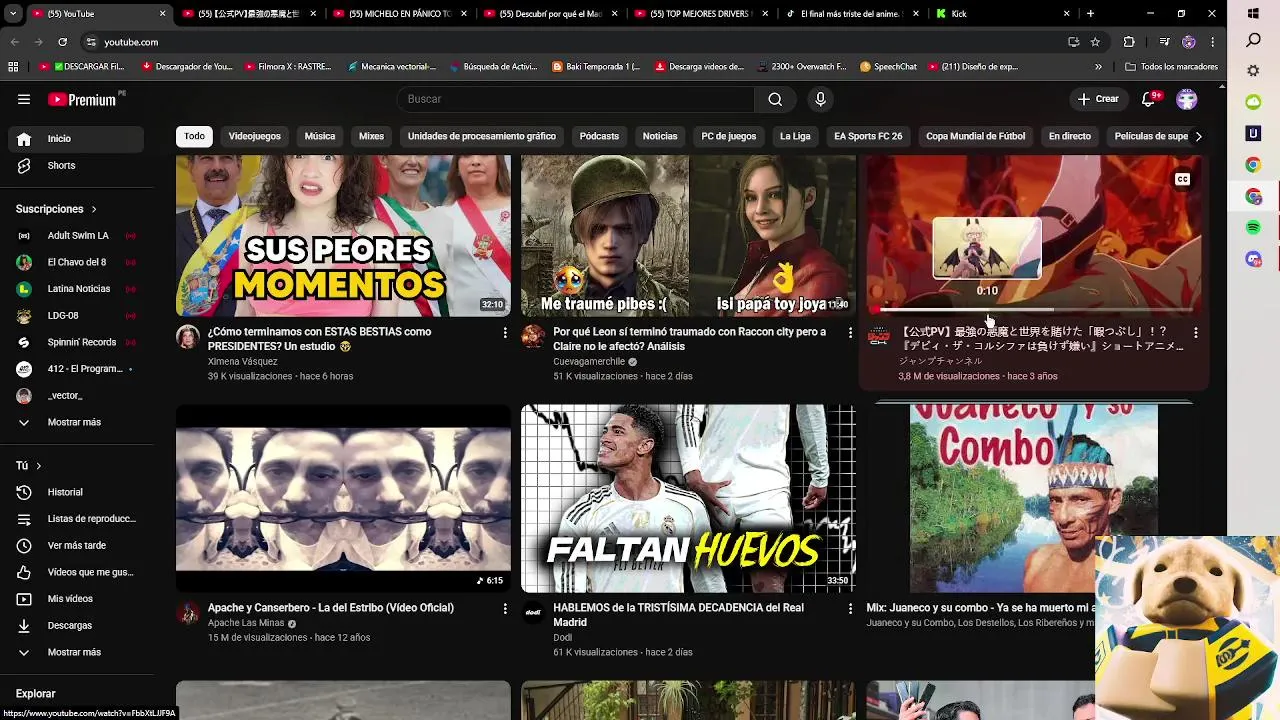Select the Noticias filter chip
Image resolution: width=1280 pixels, height=720 pixels.
pyautogui.click(x=660, y=136)
